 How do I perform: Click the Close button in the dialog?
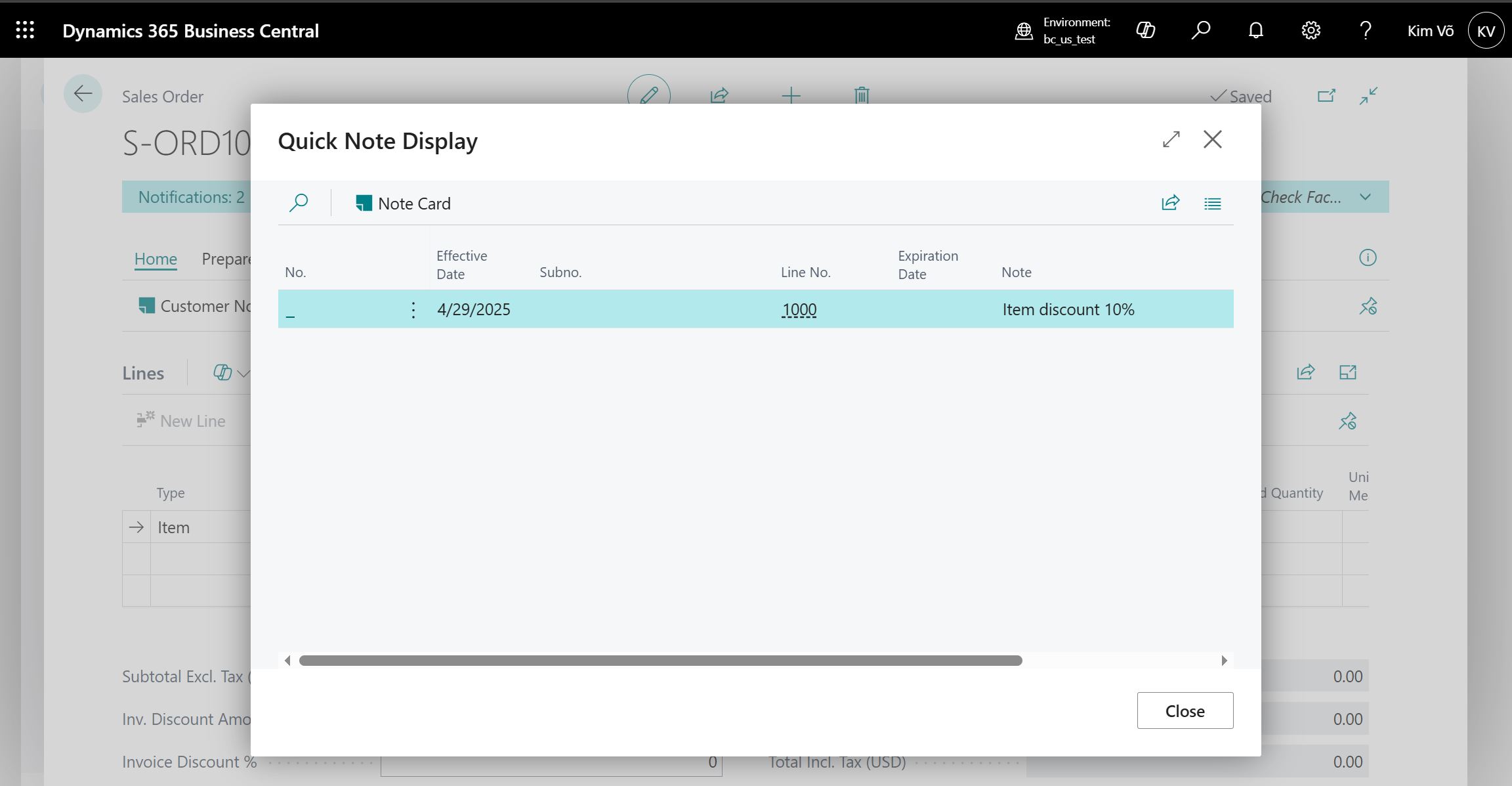[1185, 710]
